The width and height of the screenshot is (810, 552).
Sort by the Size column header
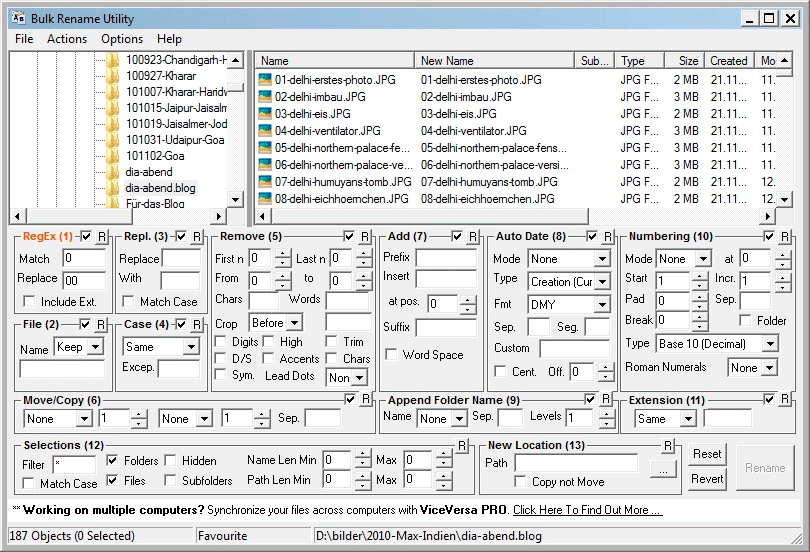[x=683, y=60]
